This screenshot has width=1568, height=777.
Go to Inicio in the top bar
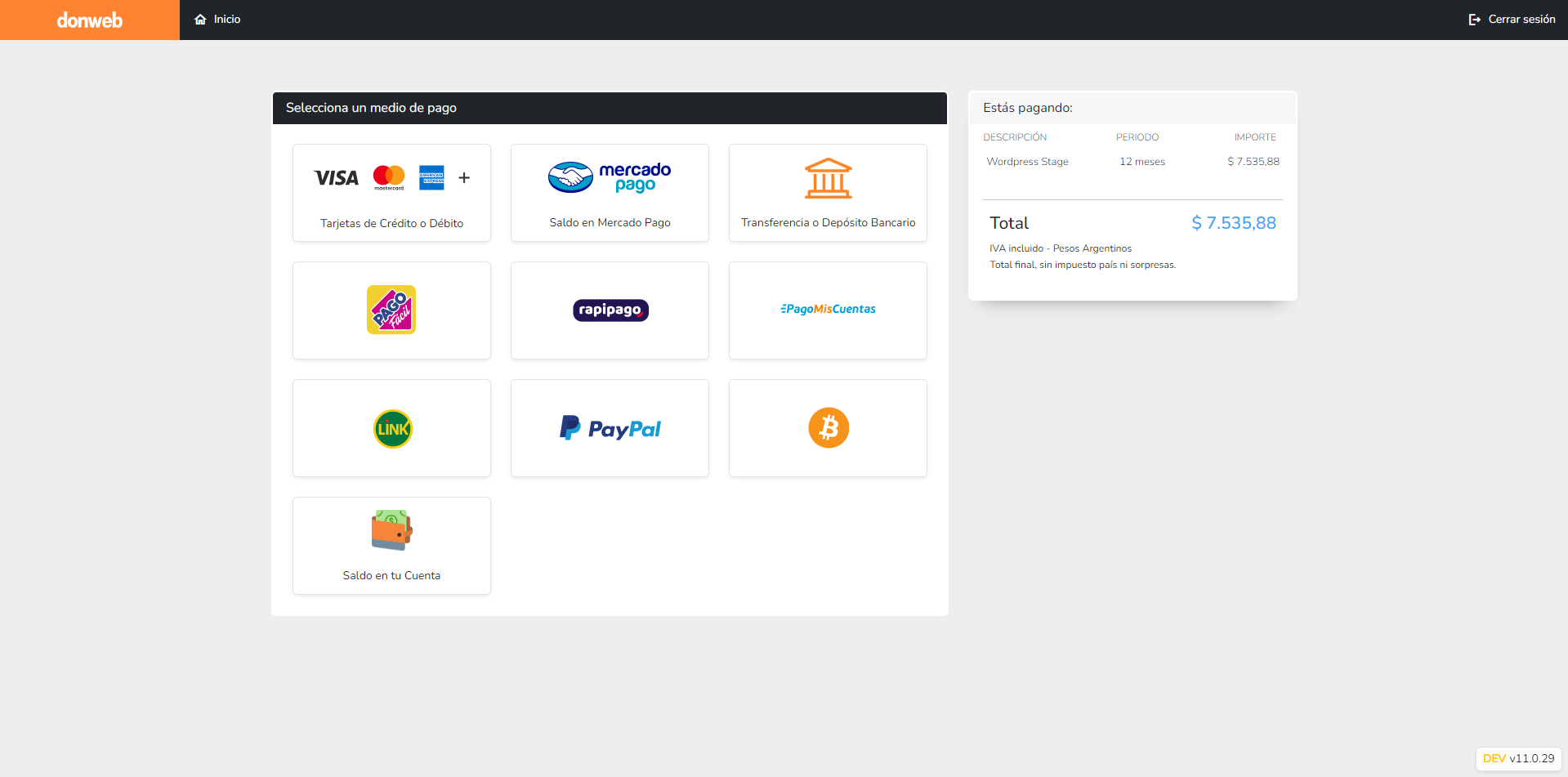(218, 19)
